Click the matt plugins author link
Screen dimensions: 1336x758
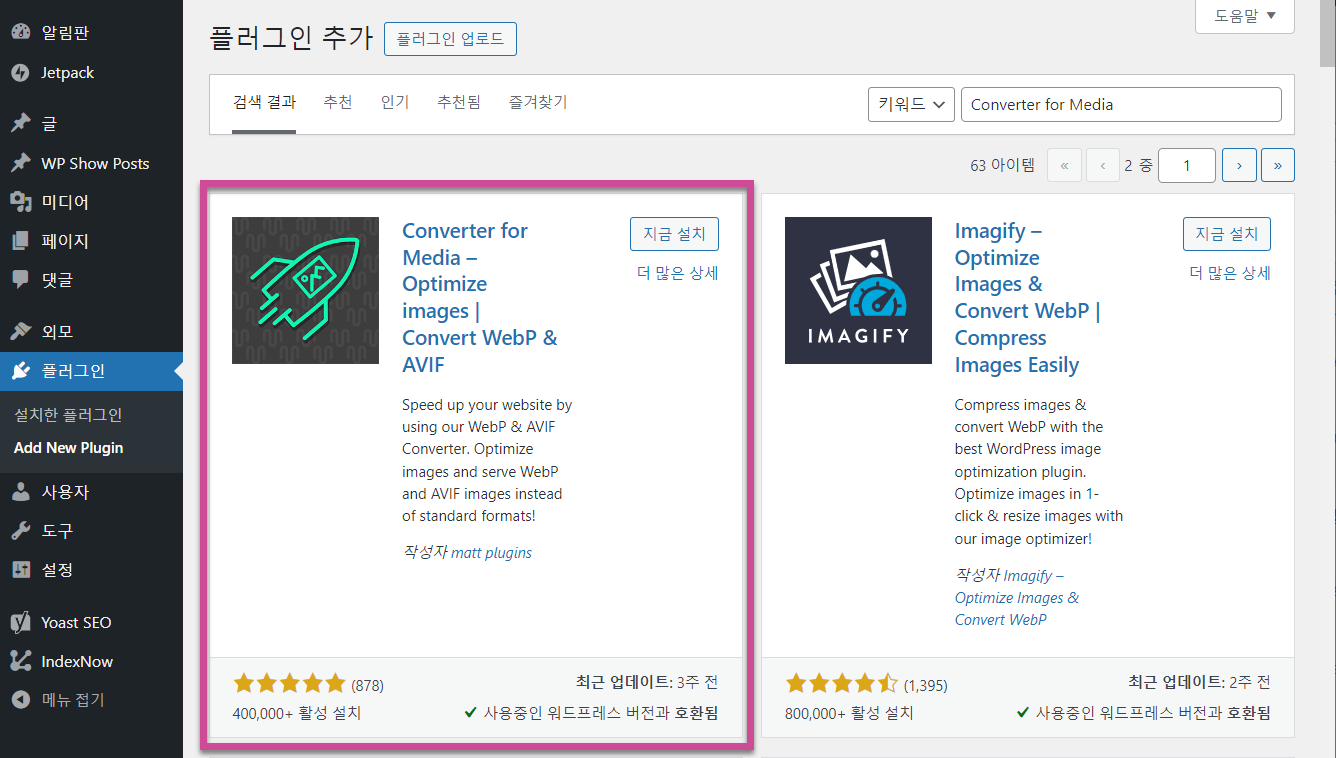[492, 552]
